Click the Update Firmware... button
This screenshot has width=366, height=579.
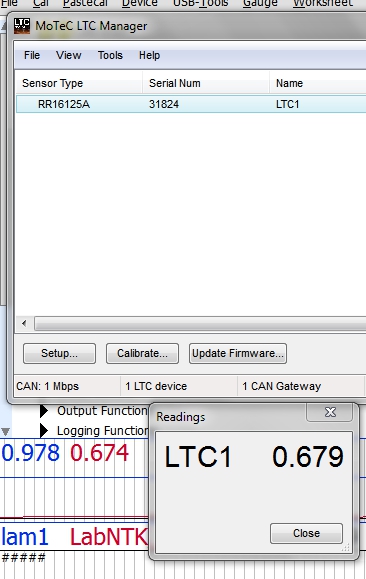tap(238, 353)
